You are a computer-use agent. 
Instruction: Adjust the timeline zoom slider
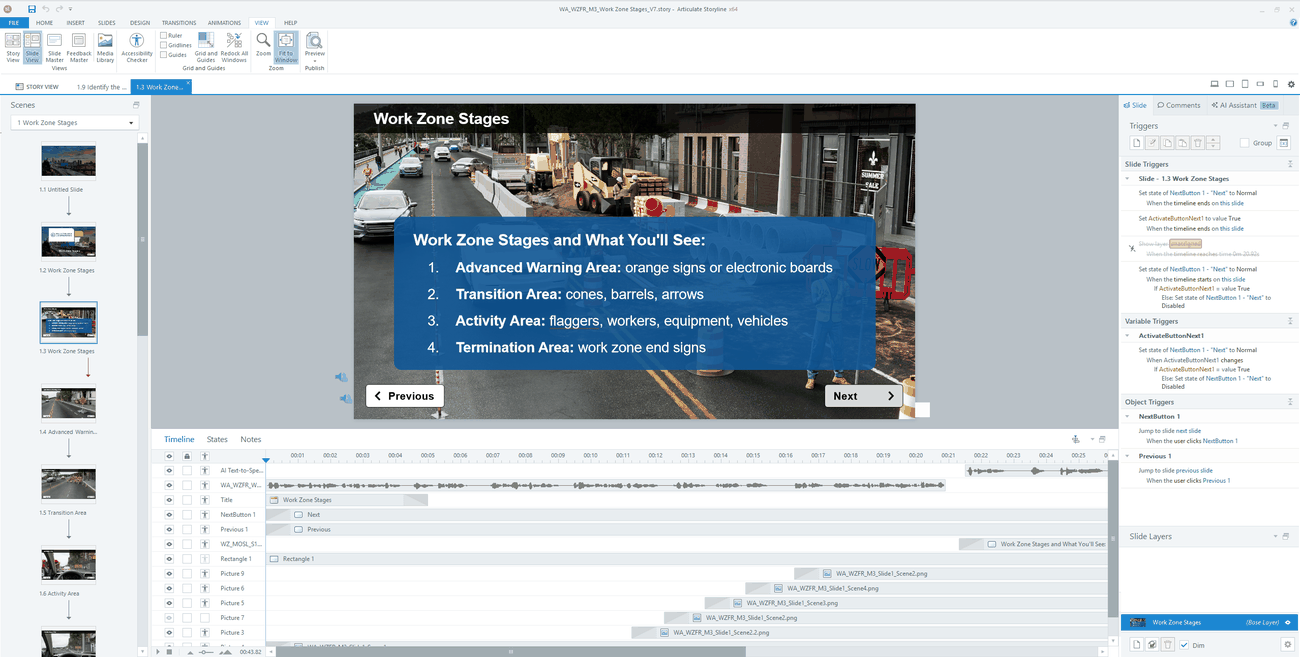tap(205, 651)
